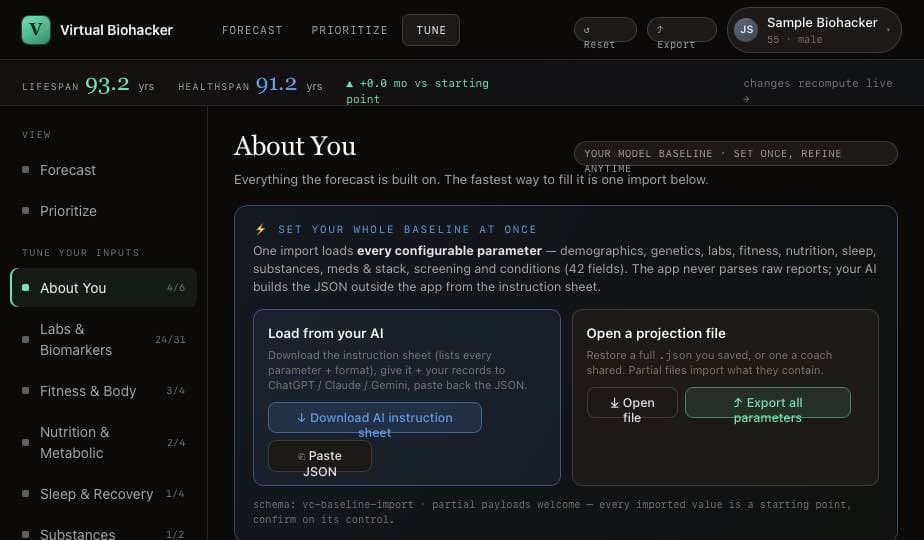This screenshot has height=540, width=924.
Task: Open Nutrition & Metabolic section
Action: (x=103, y=443)
